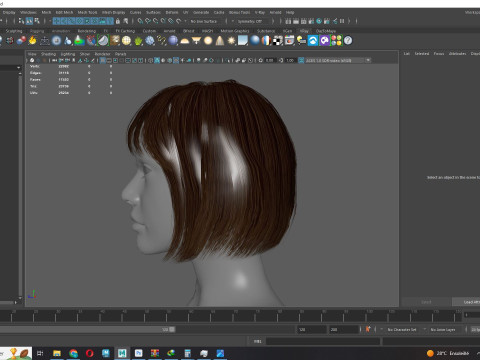The height and width of the screenshot is (360, 480).
Task: Open Google Chrome from the taskbar
Action: (73, 353)
